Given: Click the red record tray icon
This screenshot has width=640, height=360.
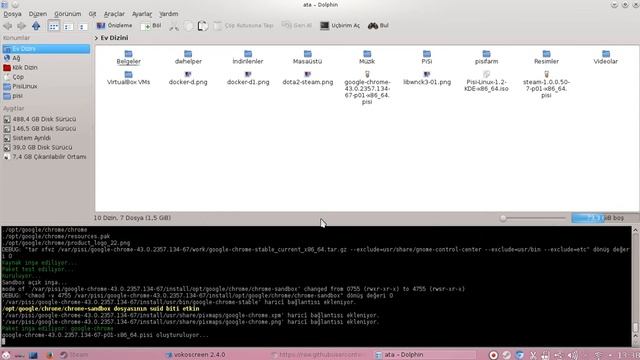Looking at the screenshot, I should tap(493, 355).
